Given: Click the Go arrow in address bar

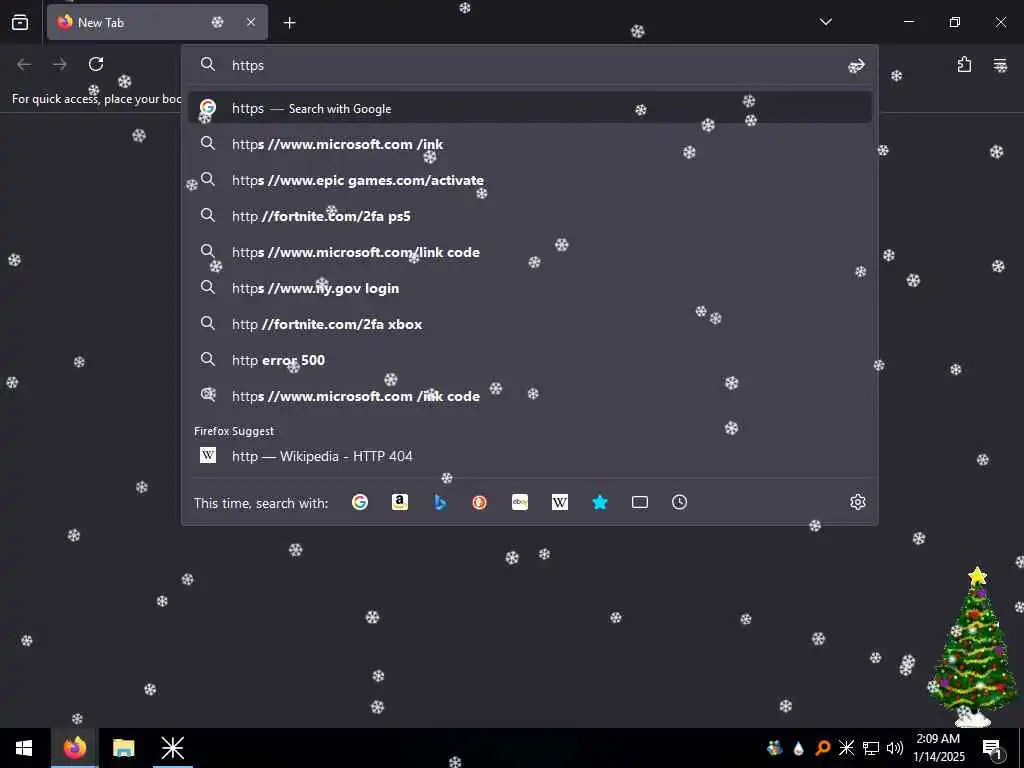Looking at the screenshot, I should point(857,65).
